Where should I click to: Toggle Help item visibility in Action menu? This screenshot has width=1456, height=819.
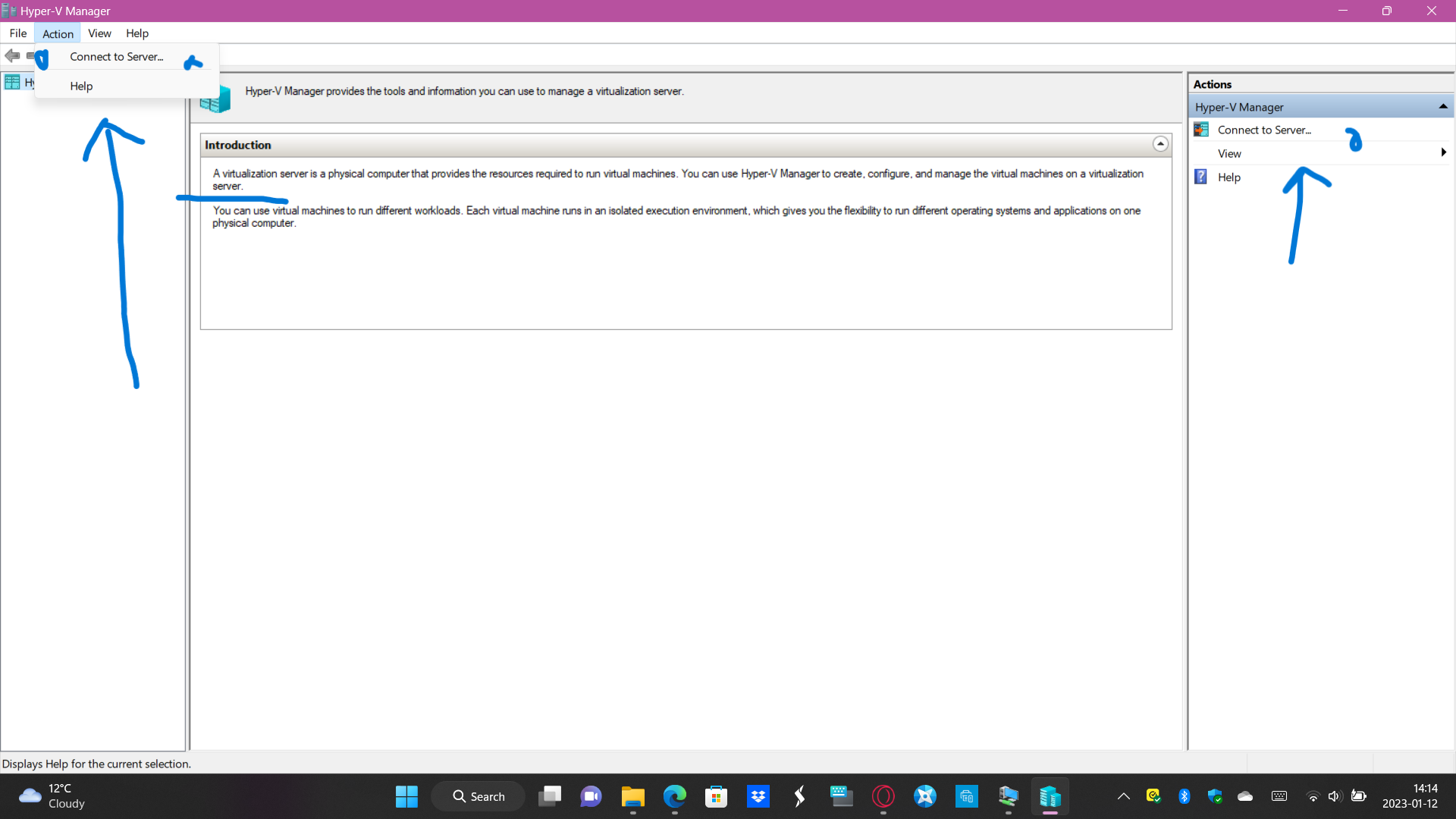click(x=81, y=85)
